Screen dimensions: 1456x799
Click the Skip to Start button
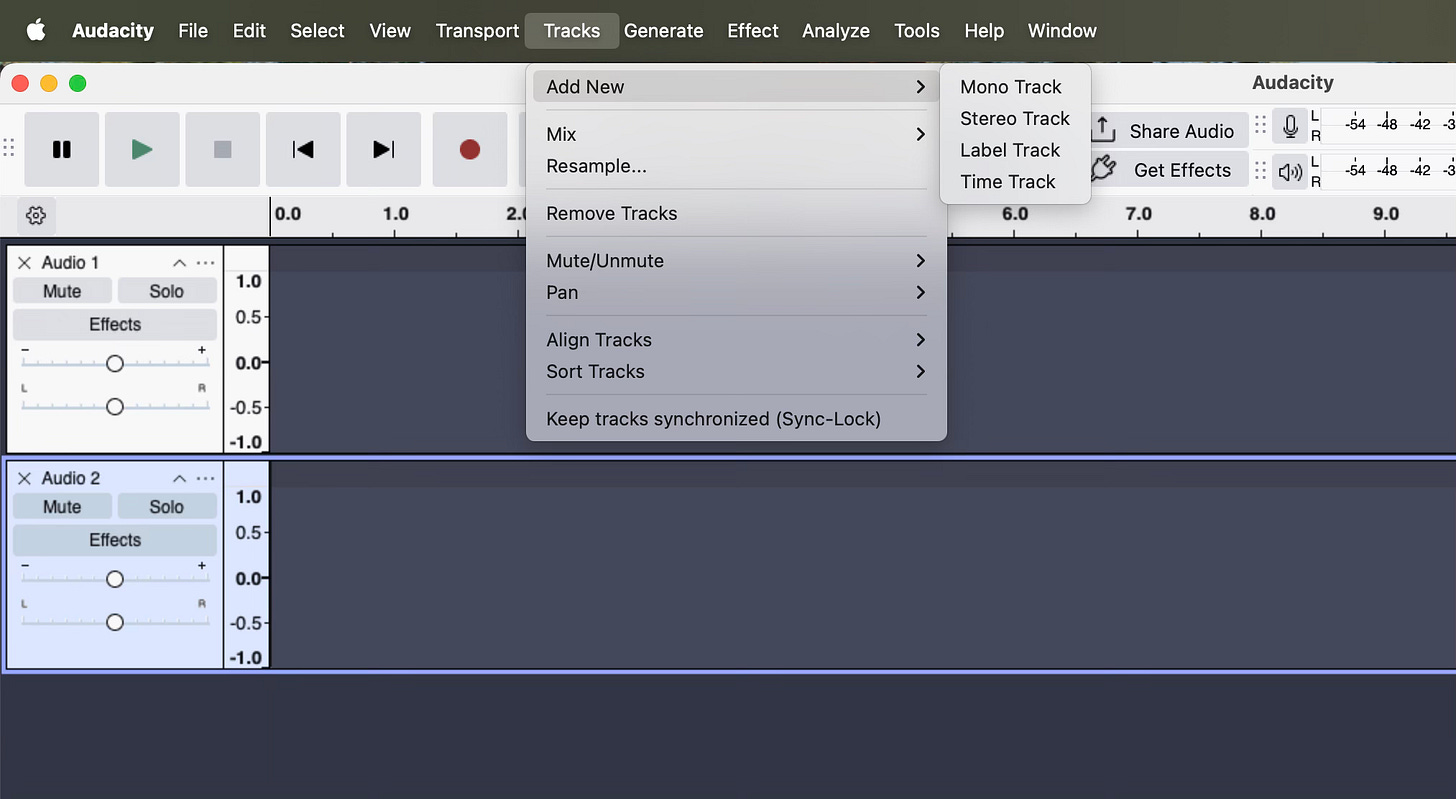[303, 150]
